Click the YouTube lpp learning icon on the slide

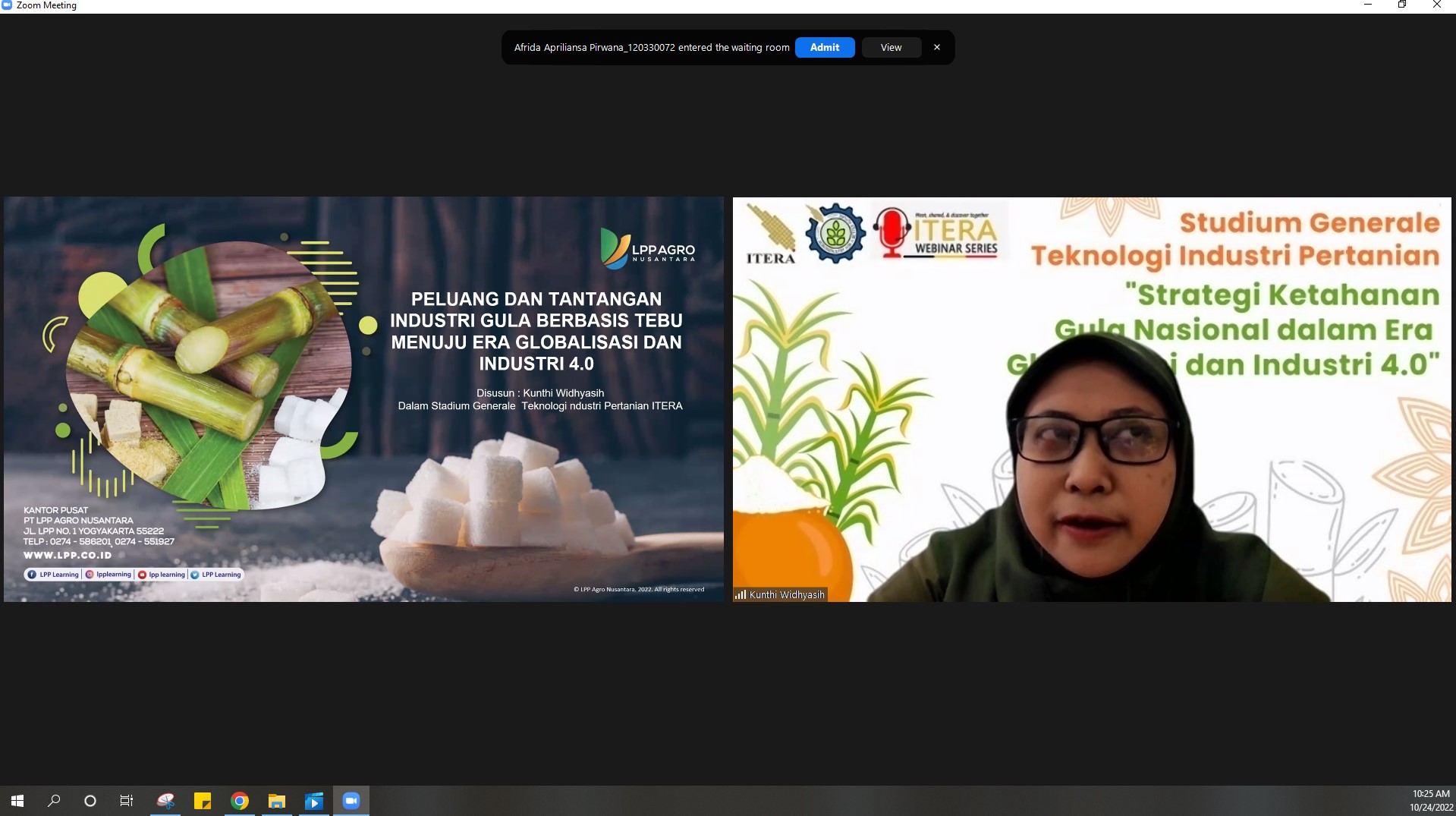point(143,575)
